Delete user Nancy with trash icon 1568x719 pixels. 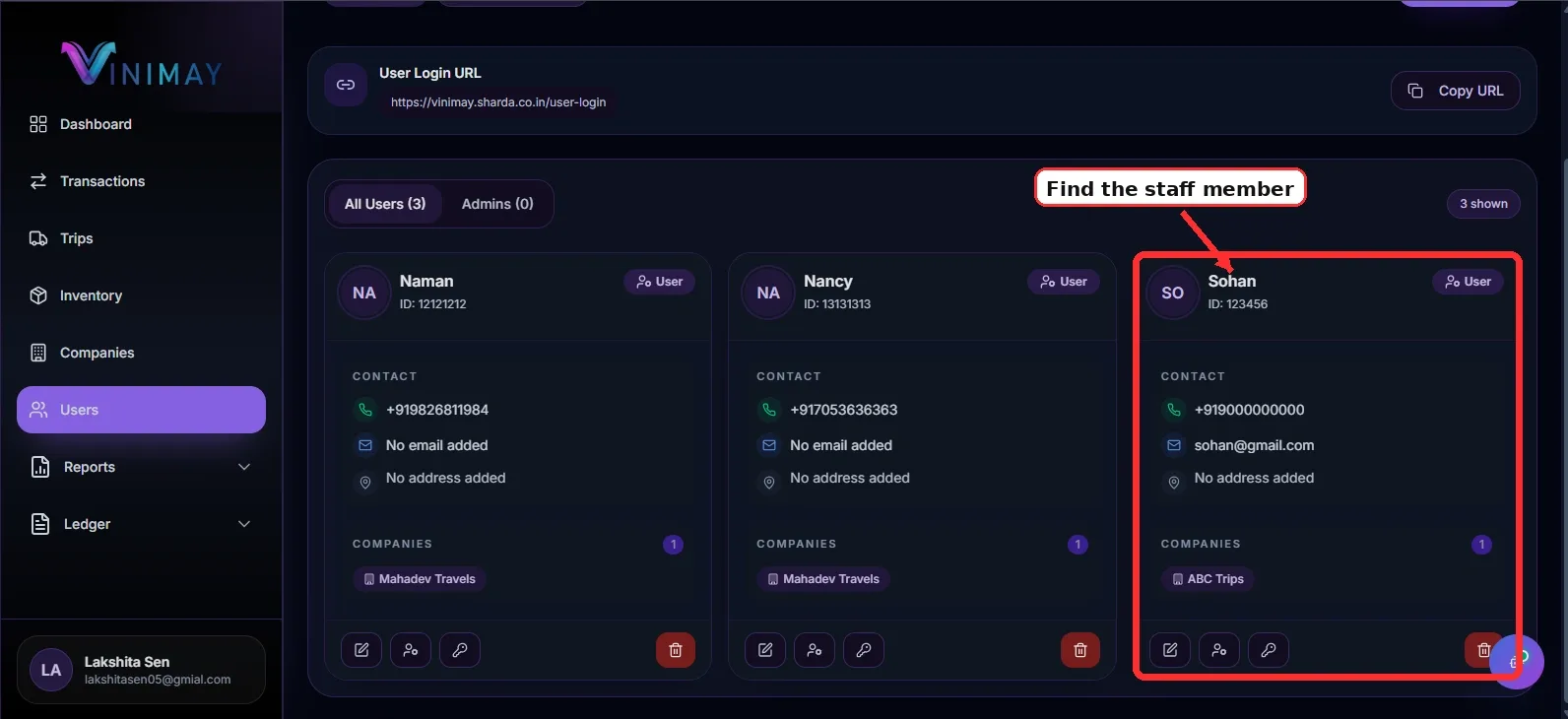[1080, 650]
